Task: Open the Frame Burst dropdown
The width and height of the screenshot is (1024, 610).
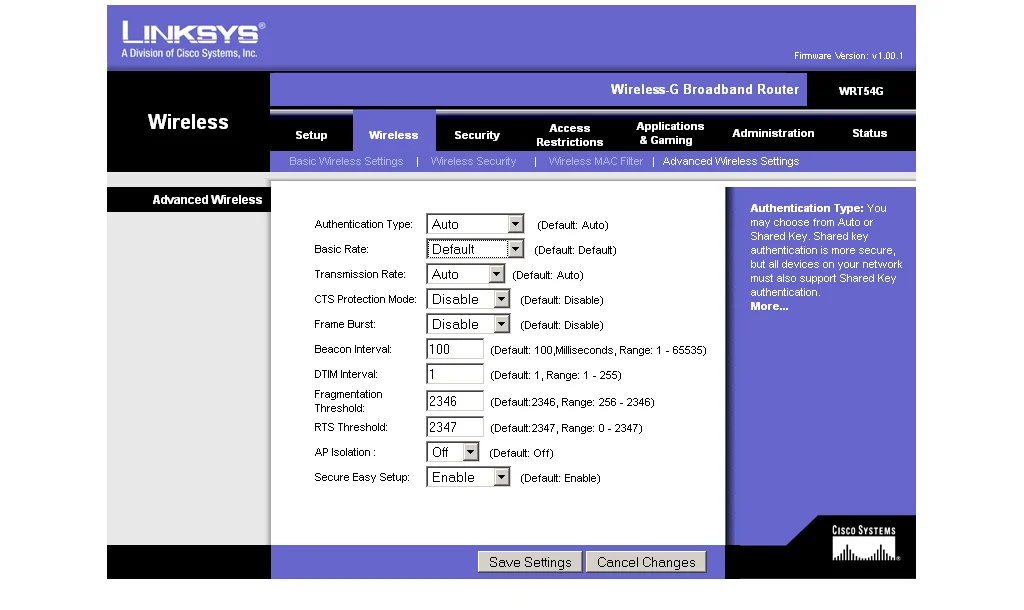Action: [x=468, y=324]
